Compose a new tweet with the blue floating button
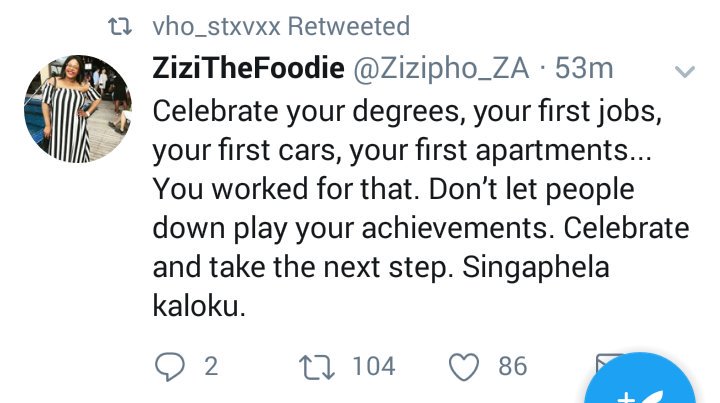 pyautogui.click(x=640, y=383)
